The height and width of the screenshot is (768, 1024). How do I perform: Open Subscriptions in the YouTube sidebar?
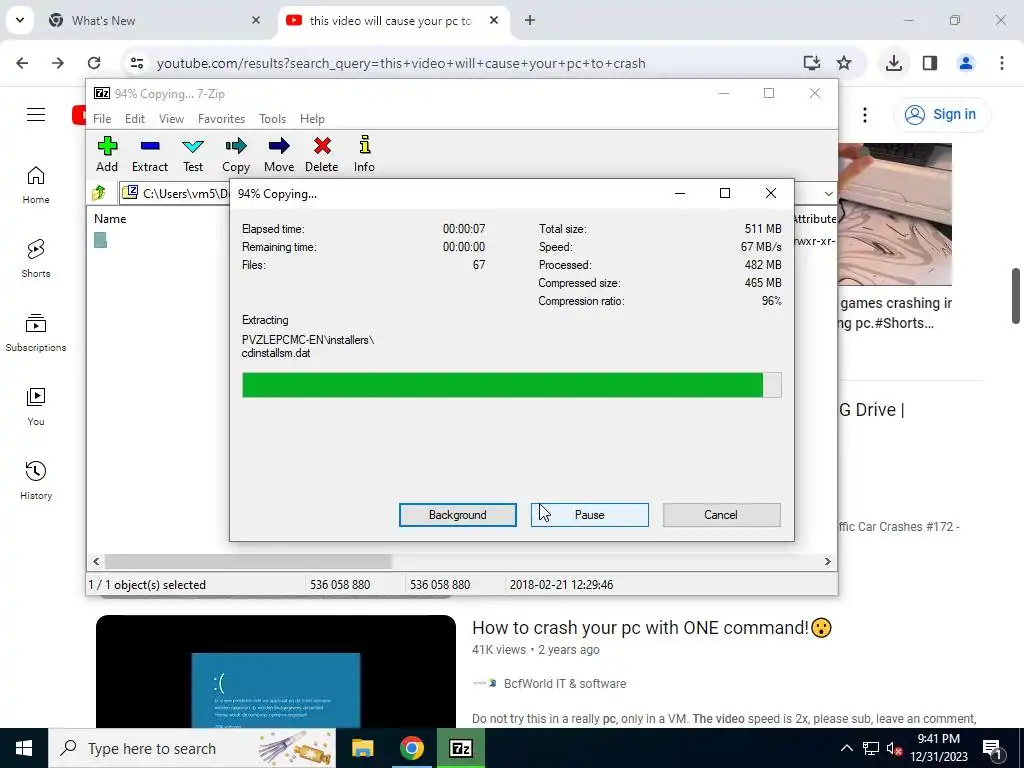coord(36,333)
